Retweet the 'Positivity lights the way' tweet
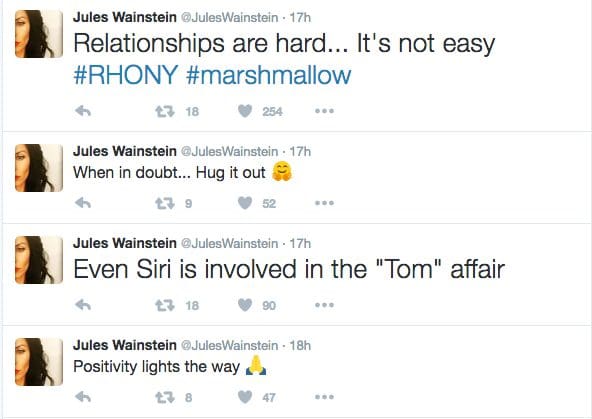 [165, 397]
